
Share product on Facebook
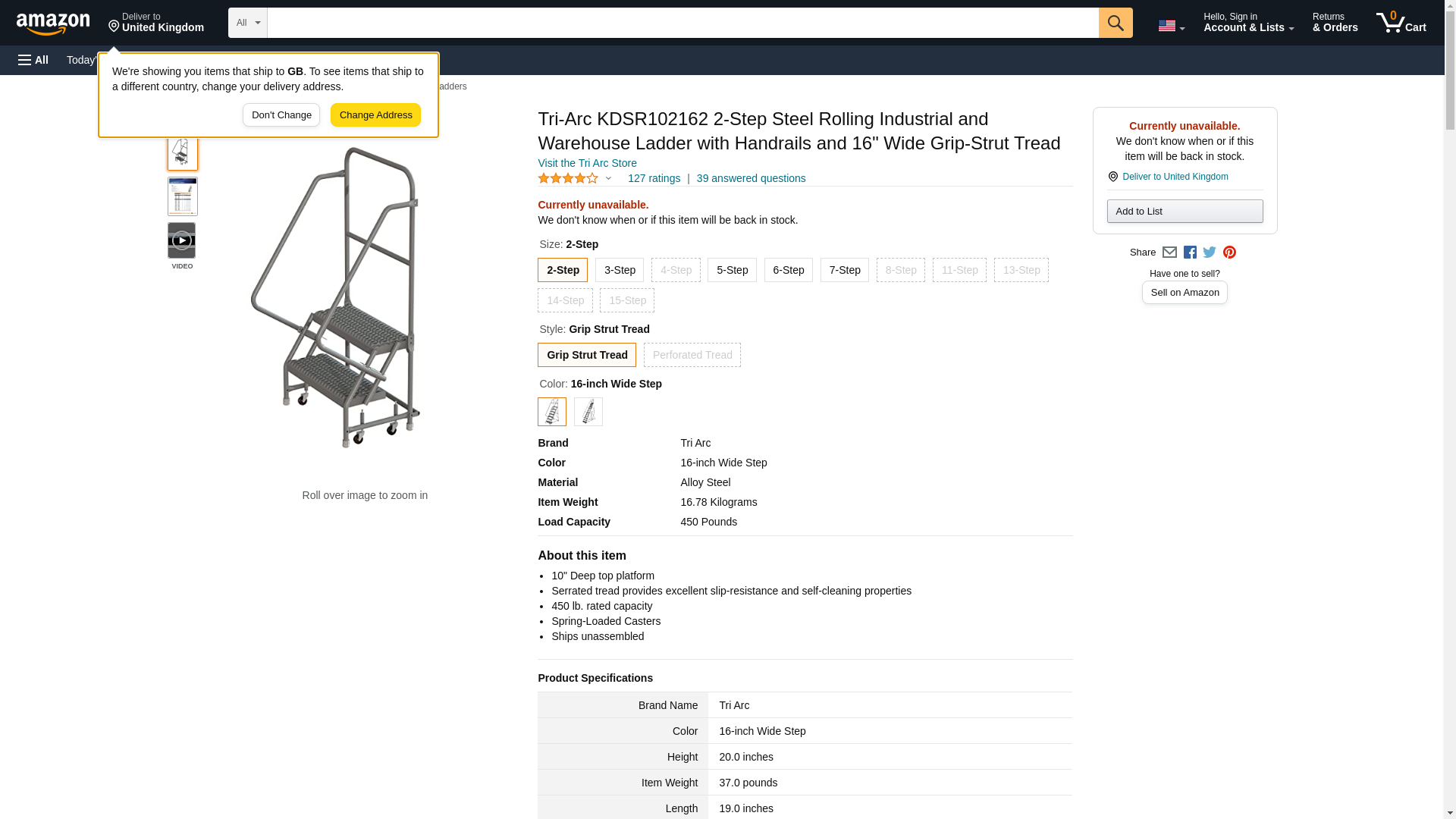(x=1190, y=253)
